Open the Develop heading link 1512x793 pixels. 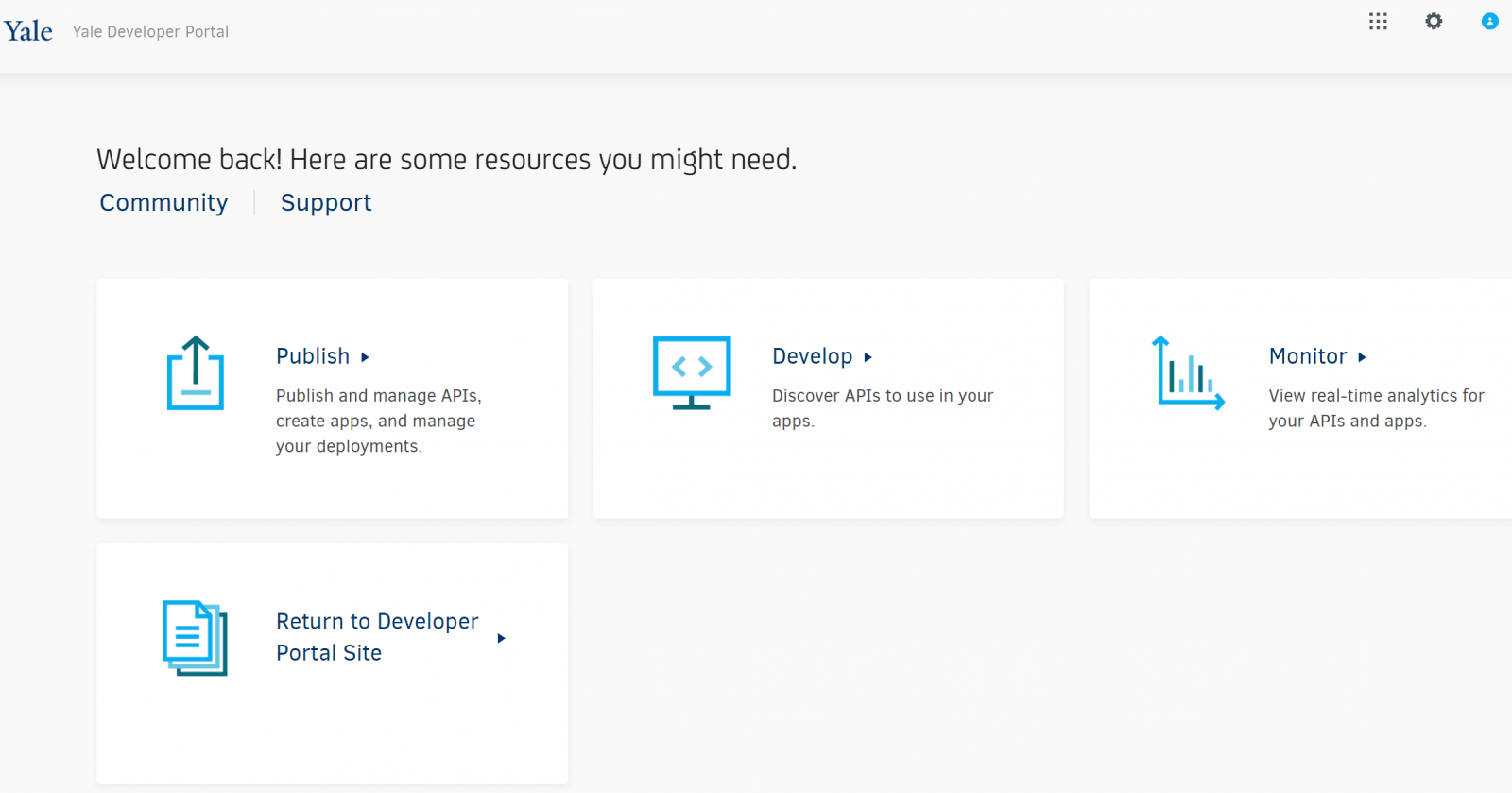tap(812, 356)
